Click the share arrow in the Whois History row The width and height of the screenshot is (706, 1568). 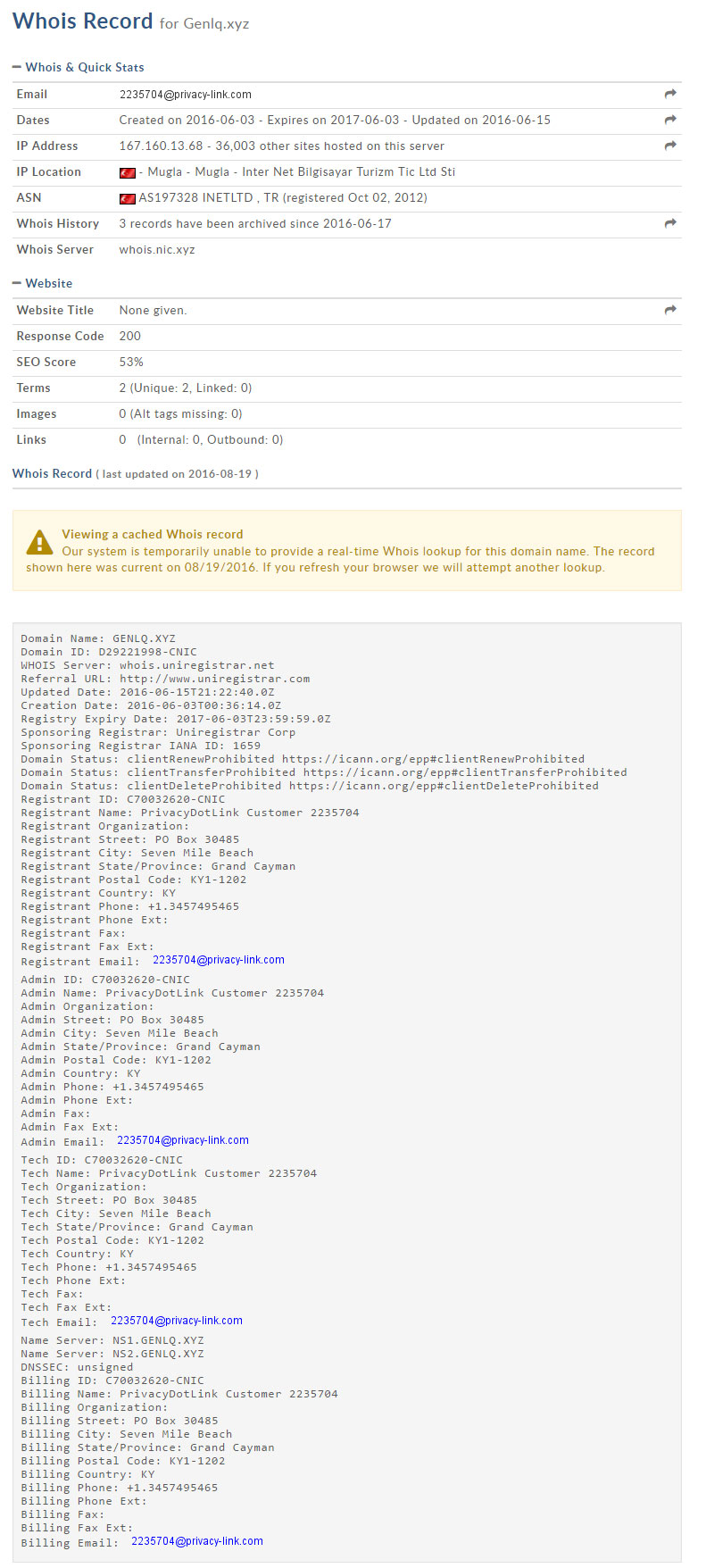click(x=670, y=223)
